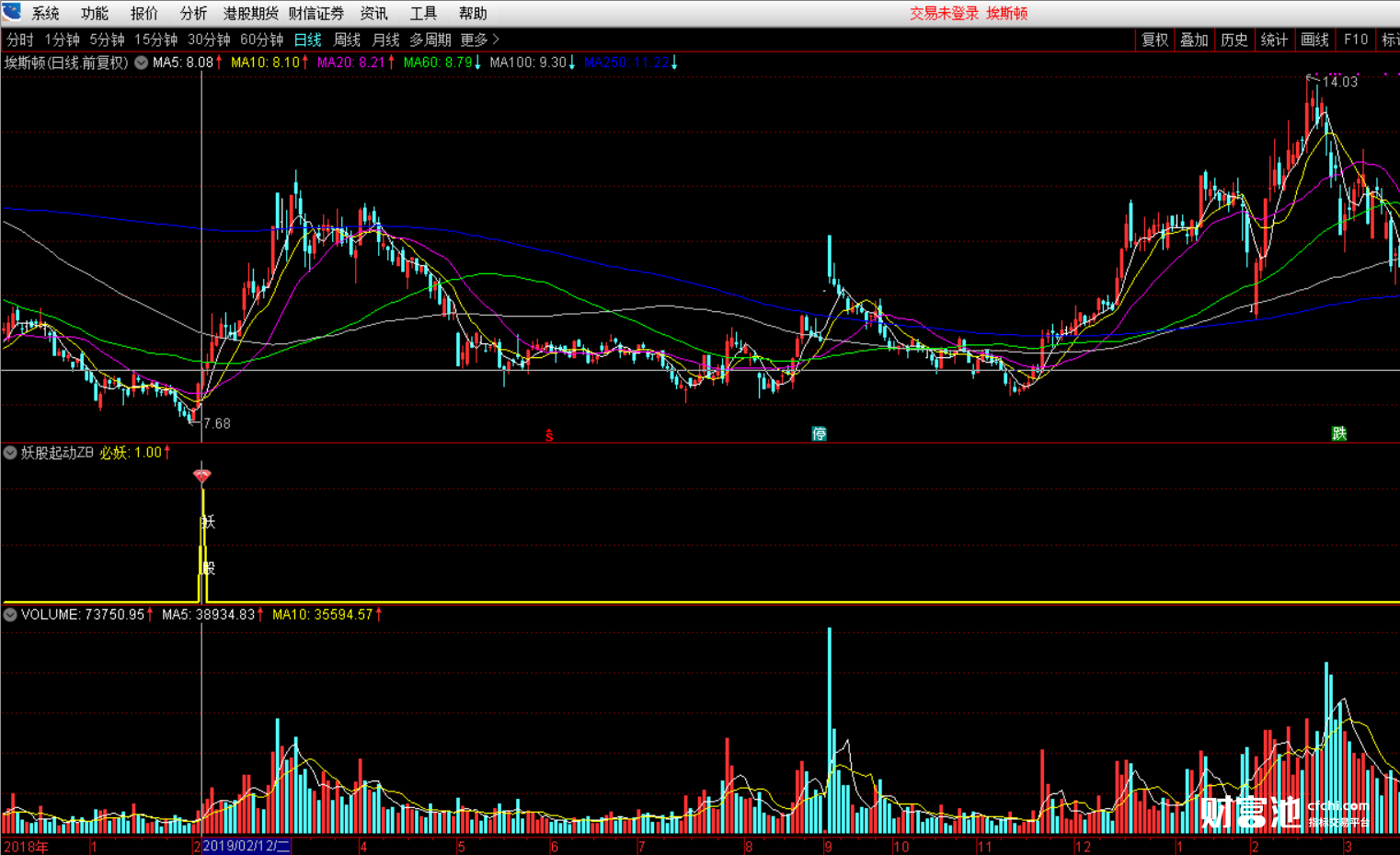This screenshot has width=1400, height=855.
Task: Switch to the 多周期 multi-period tab
Action: pos(430,40)
